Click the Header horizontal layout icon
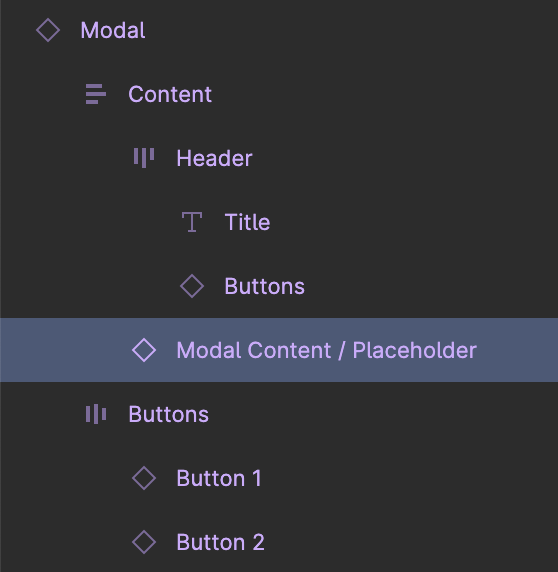 144,158
